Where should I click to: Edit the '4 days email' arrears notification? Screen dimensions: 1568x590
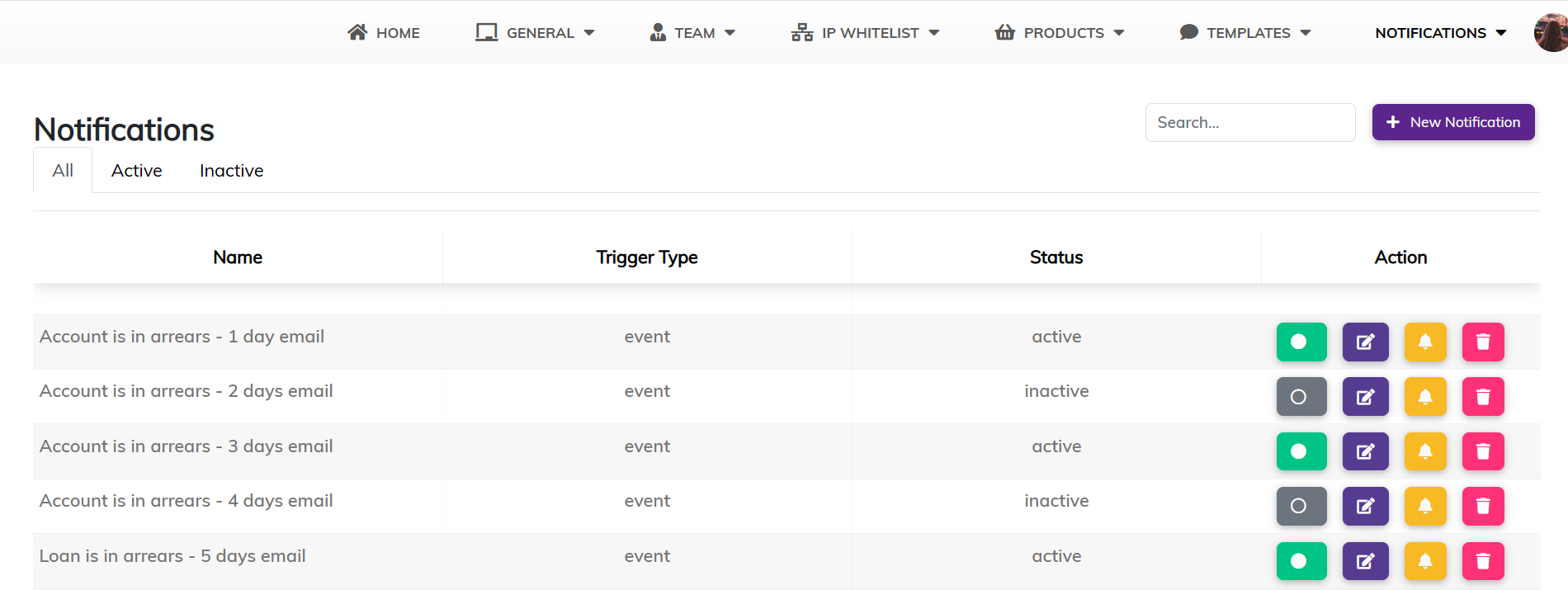[x=1365, y=506]
